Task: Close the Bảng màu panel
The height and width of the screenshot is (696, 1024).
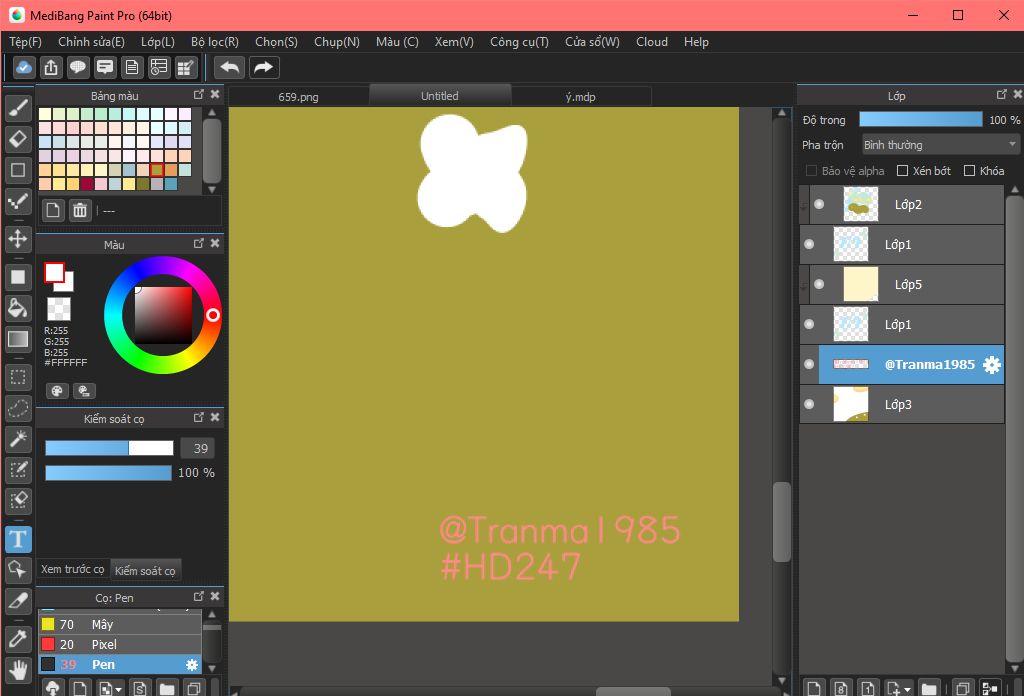Action: pyautogui.click(x=215, y=95)
